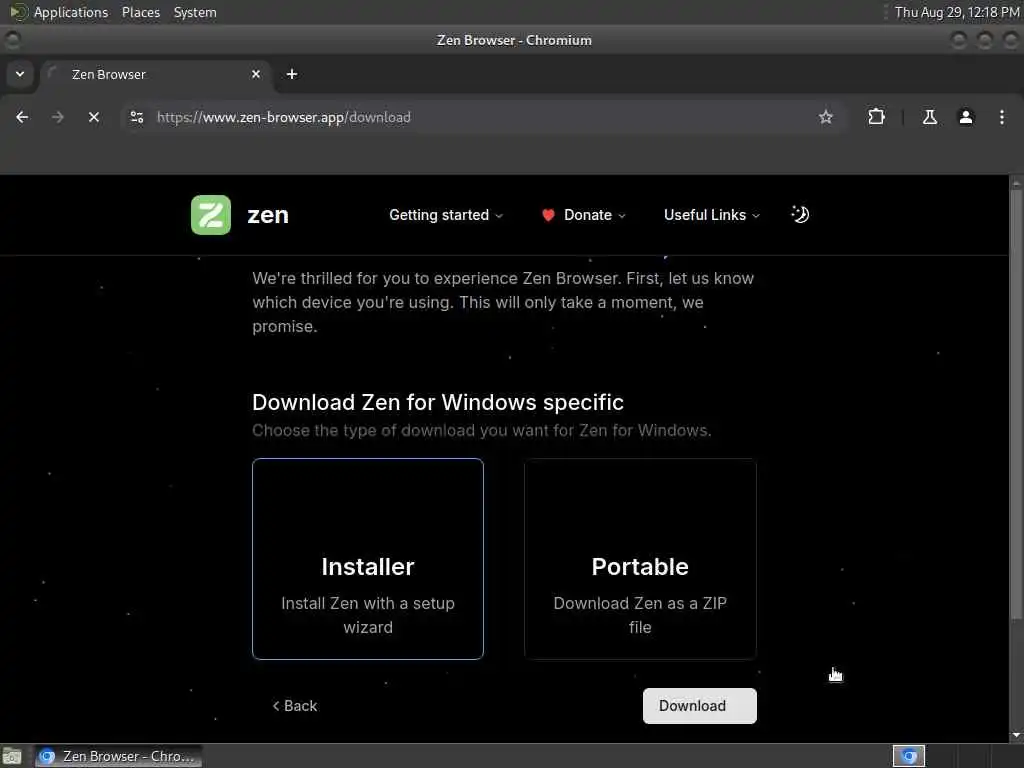Switch to the Zen Browser tab
This screenshot has height=768, width=1024.
[157, 74]
